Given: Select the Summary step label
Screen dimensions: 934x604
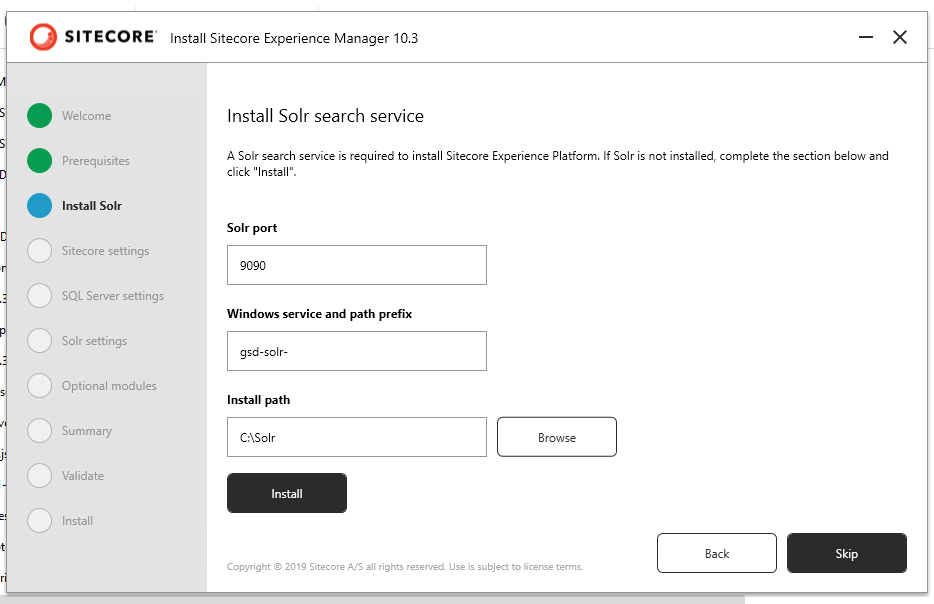Looking at the screenshot, I should tap(86, 431).
